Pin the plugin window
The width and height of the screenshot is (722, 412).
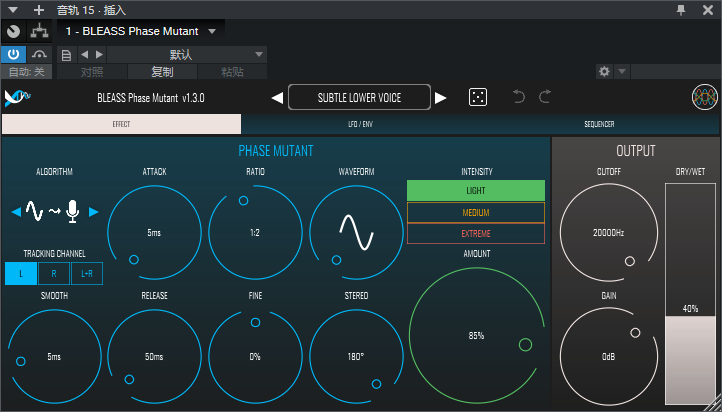(x=681, y=10)
